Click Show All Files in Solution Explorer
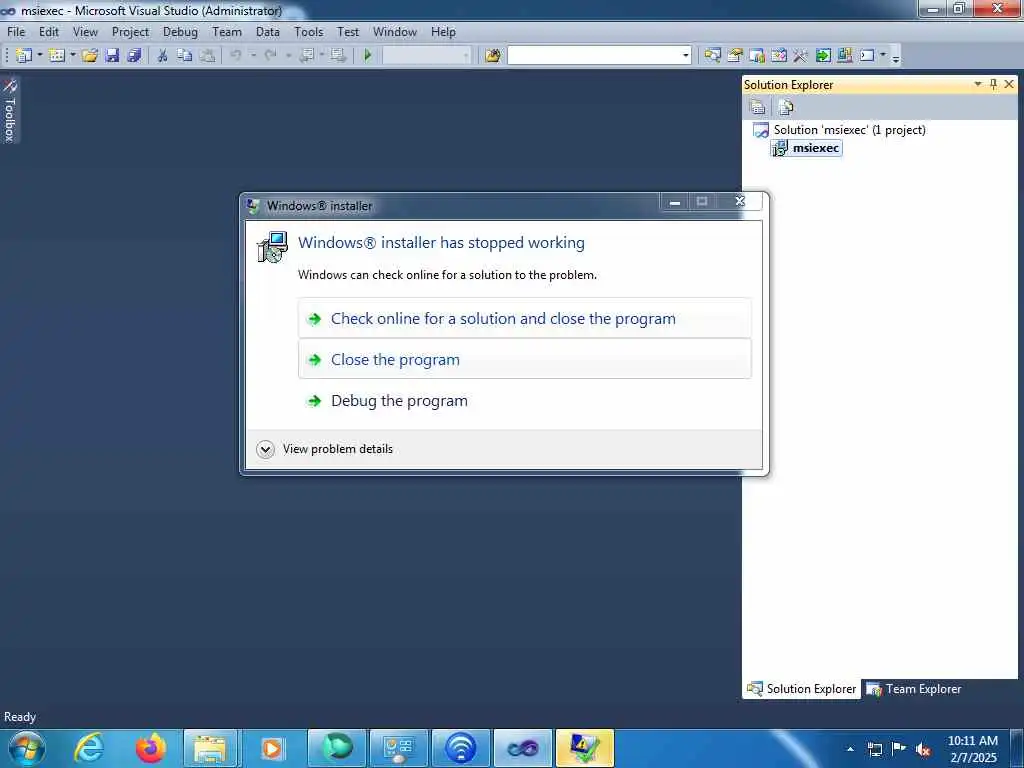This screenshot has width=1024, height=768. click(786, 107)
